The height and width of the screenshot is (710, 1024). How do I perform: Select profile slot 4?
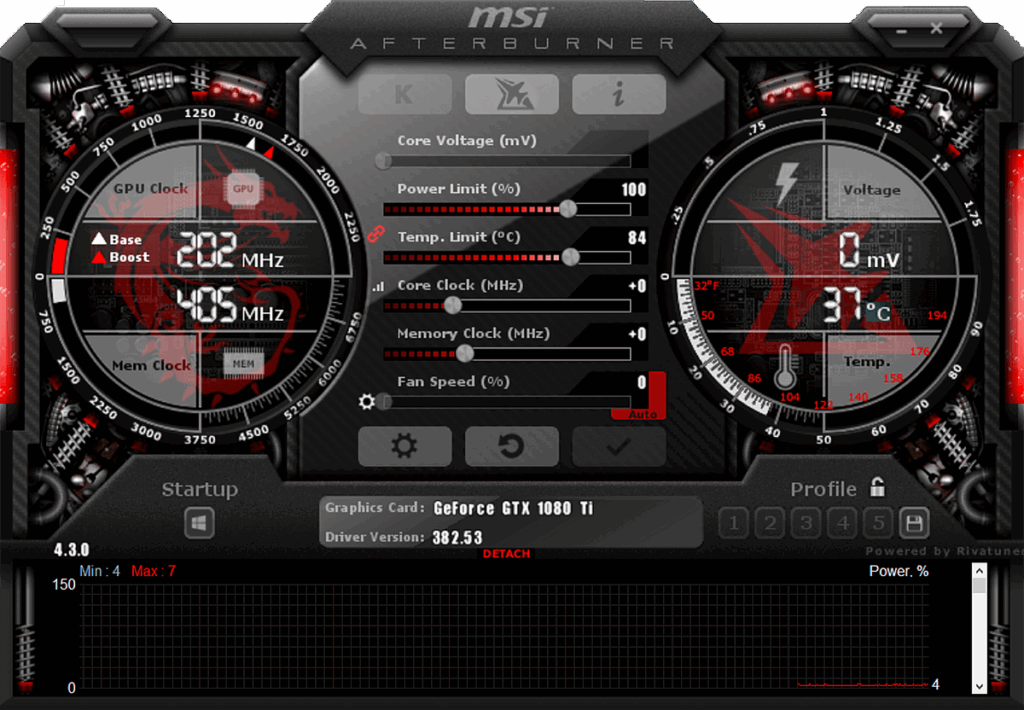pos(843,523)
